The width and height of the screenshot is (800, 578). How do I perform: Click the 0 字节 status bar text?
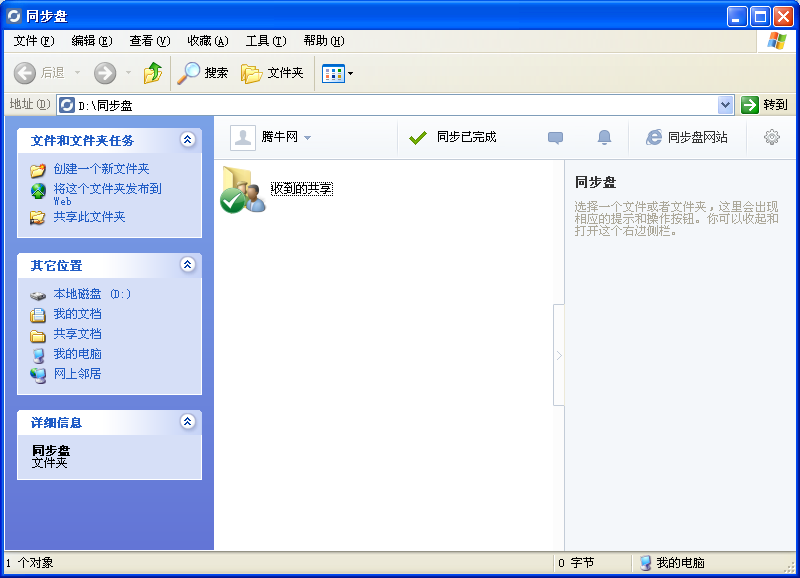[576, 563]
